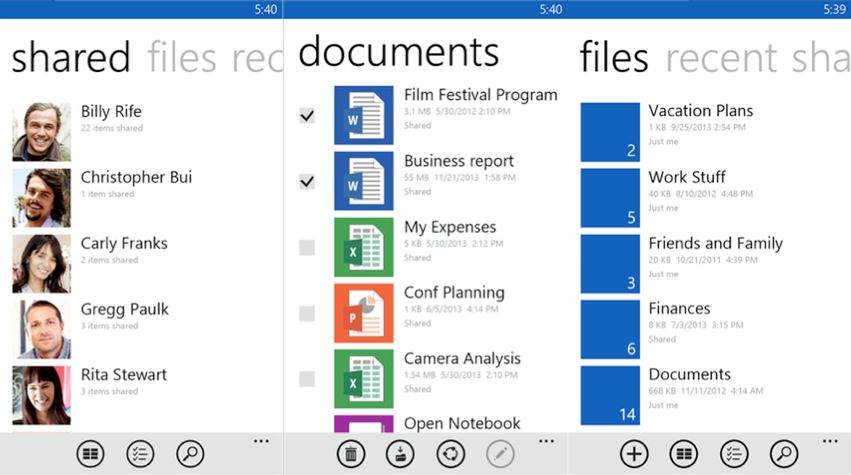This screenshot has width=851, height=475.
Task: Open more options dots in shared screen
Action: pyautogui.click(x=261, y=441)
